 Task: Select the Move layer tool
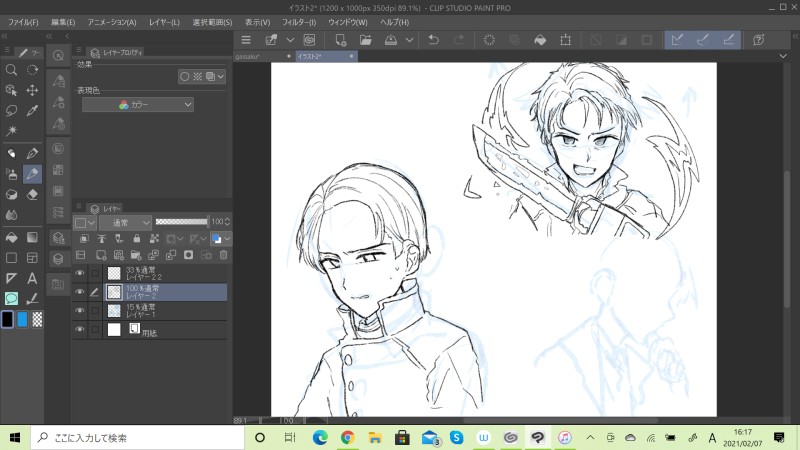click(32, 90)
